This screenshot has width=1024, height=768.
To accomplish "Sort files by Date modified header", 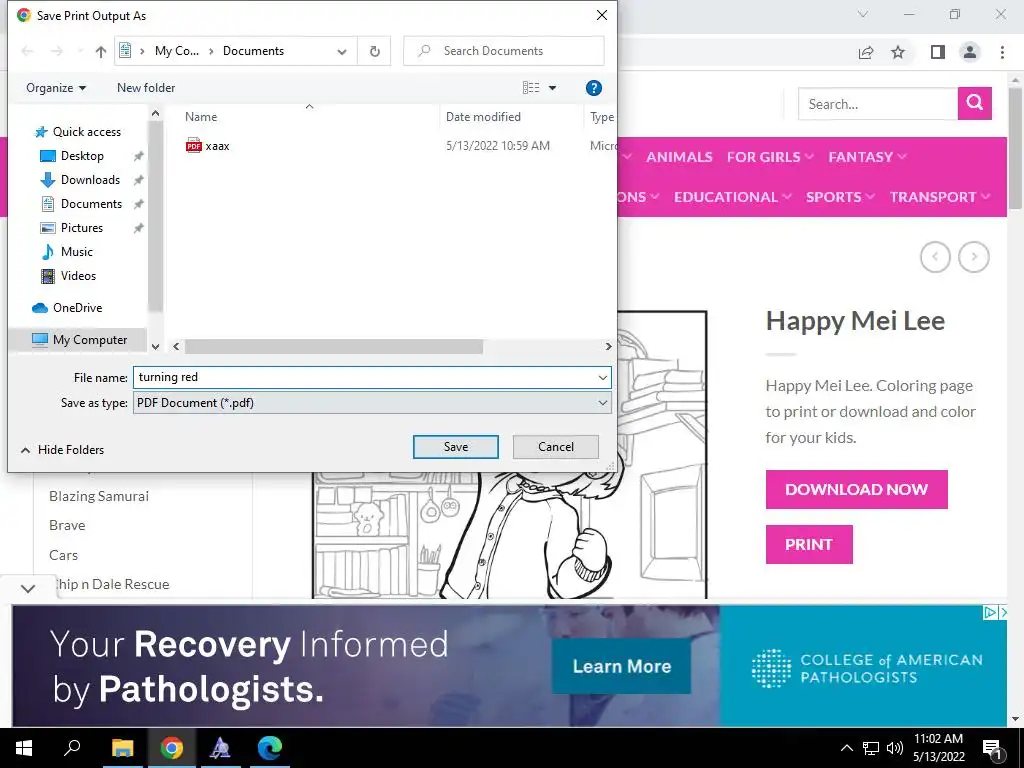I will pyautogui.click(x=483, y=117).
